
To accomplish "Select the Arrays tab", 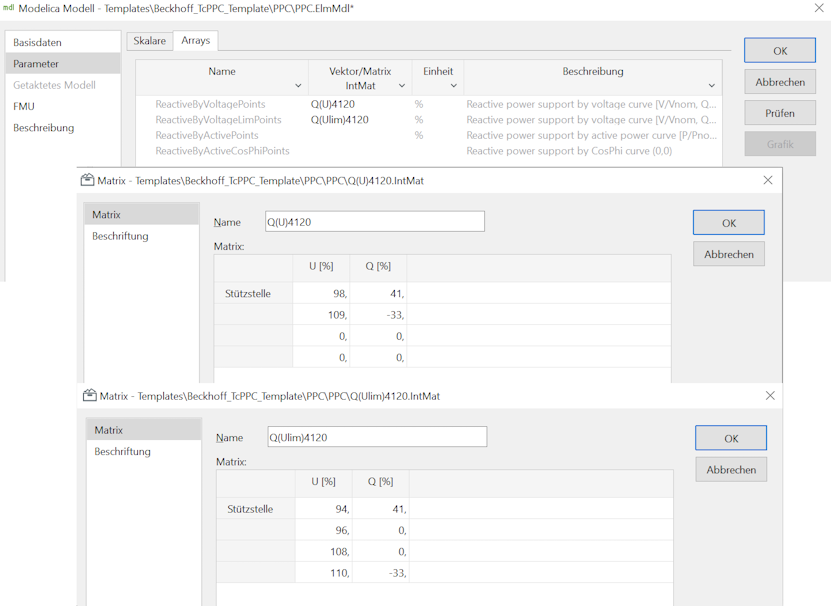I will point(196,40).
